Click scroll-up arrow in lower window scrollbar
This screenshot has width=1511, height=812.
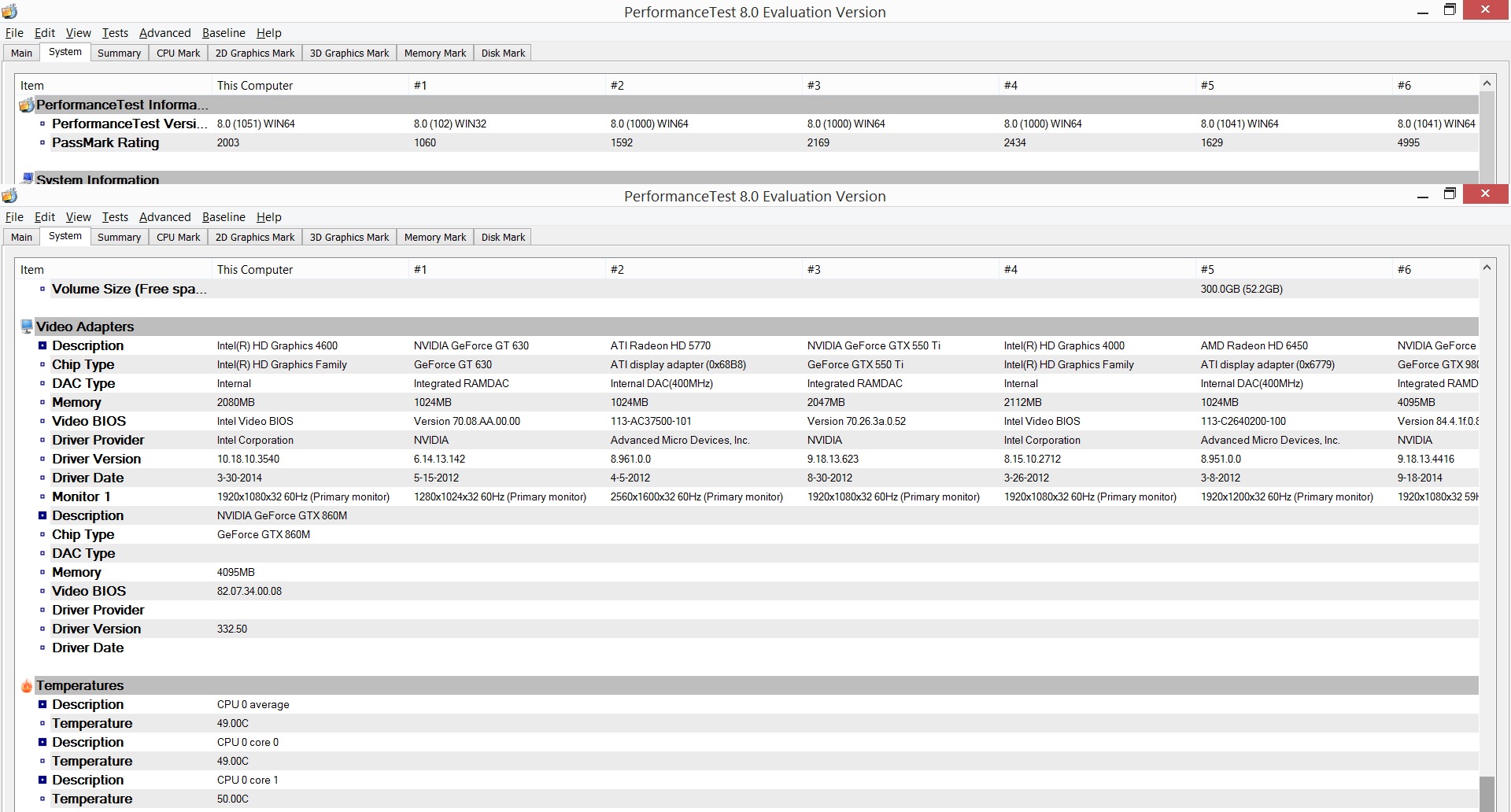[1487, 268]
